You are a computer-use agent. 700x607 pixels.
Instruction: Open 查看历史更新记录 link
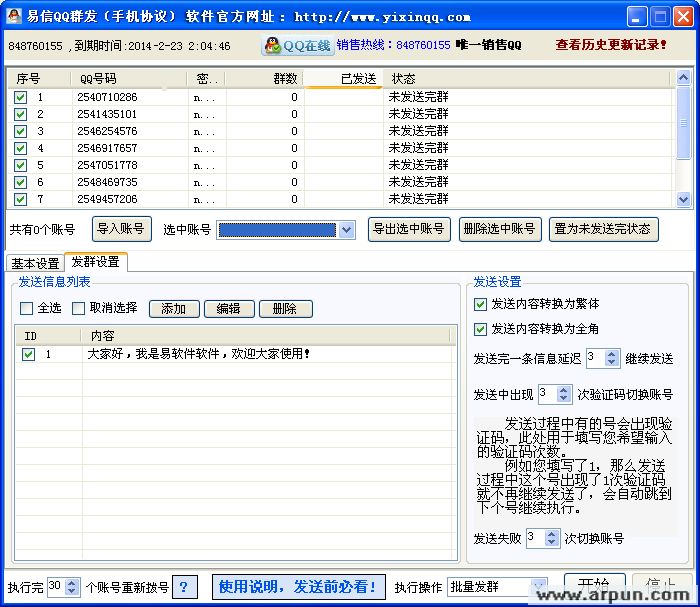pyautogui.click(x=611, y=45)
